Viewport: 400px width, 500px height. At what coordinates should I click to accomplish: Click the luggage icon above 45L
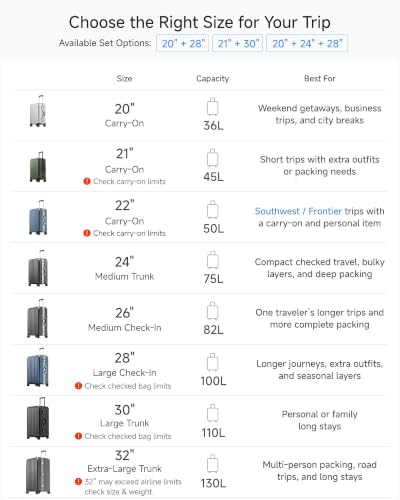[x=213, y=158]
